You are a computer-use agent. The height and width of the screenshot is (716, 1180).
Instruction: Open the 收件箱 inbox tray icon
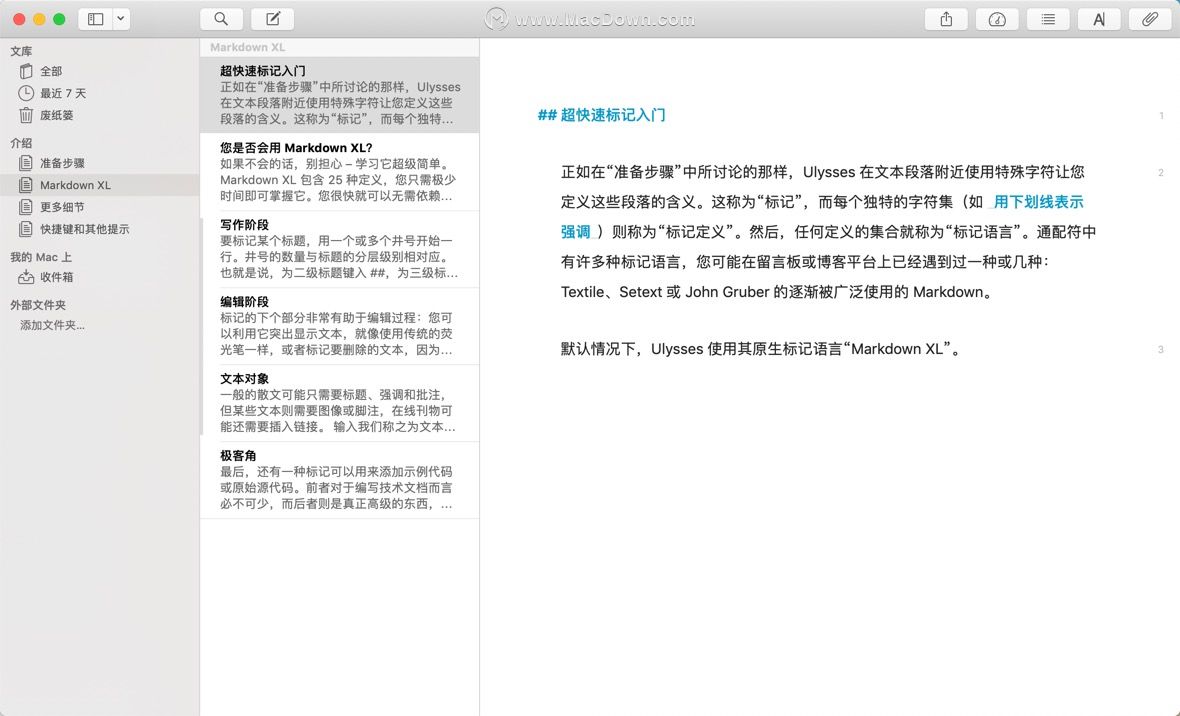[x=26, y=277]
